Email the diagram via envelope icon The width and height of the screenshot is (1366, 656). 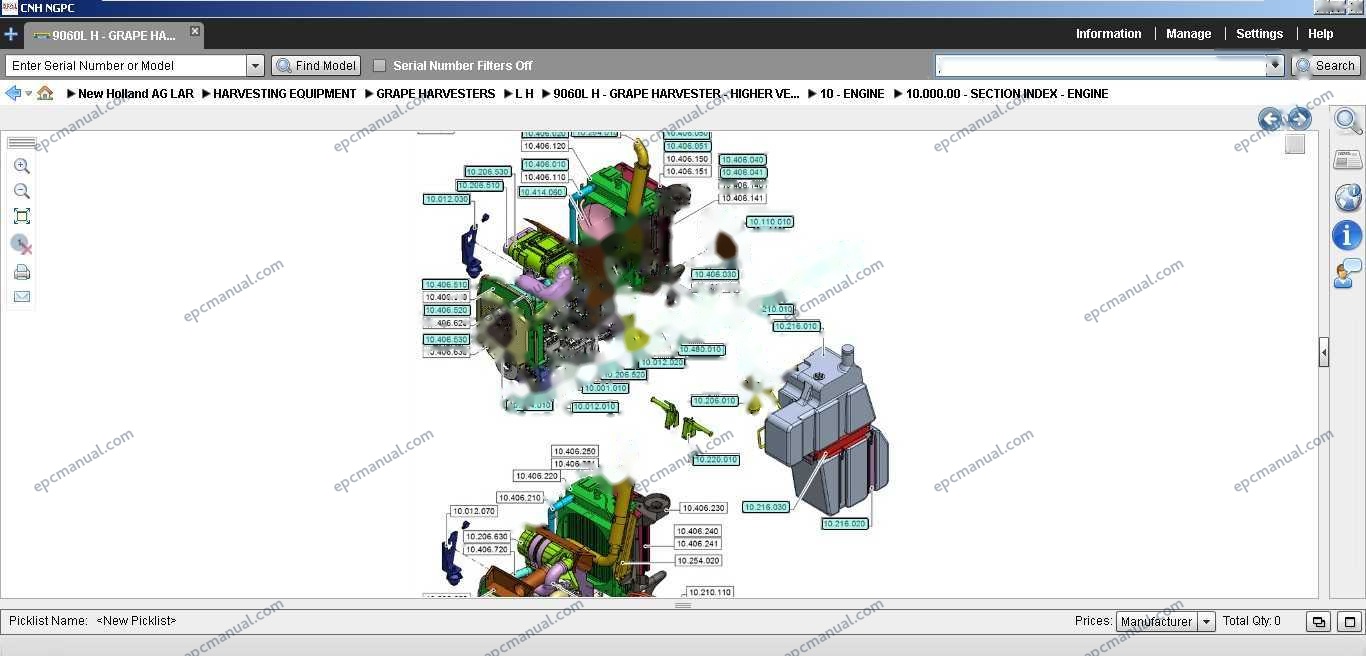point(21,296)
